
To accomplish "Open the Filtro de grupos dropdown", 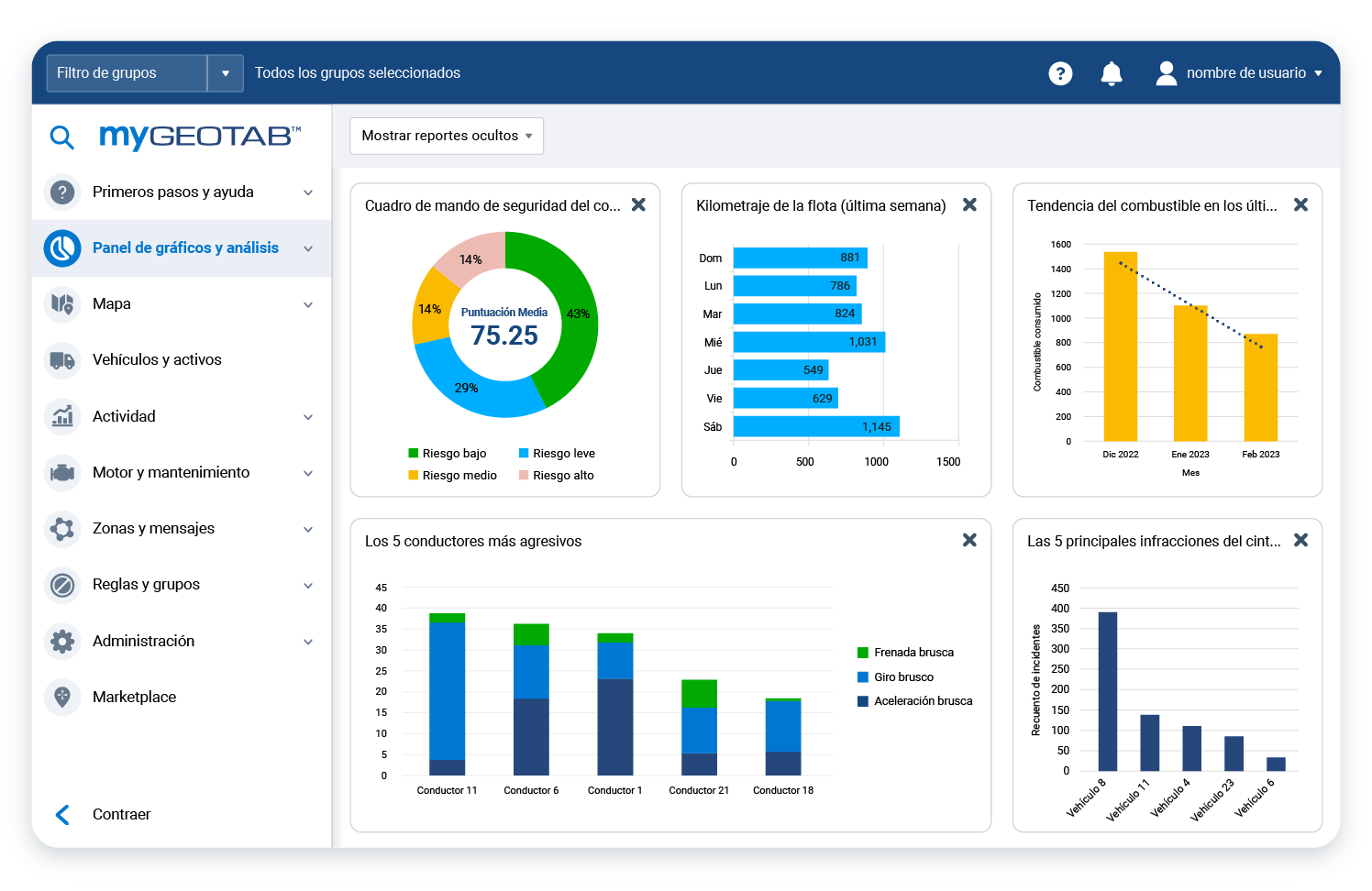I will click(225, 73).
